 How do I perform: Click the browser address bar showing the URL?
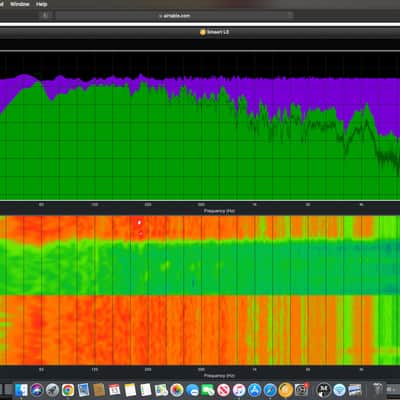(174, 16)
